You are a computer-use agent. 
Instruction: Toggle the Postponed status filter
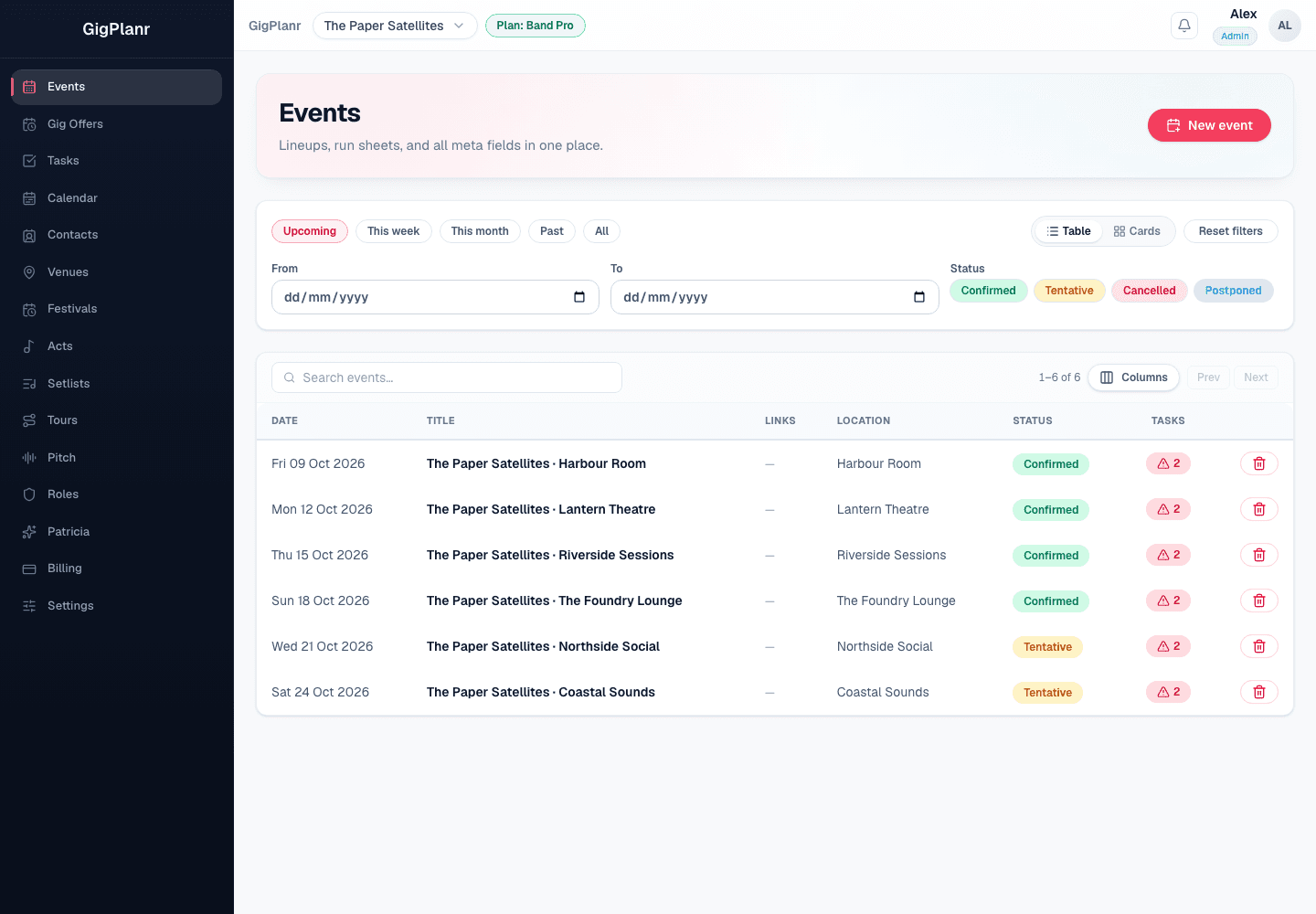pos(1234,291)
